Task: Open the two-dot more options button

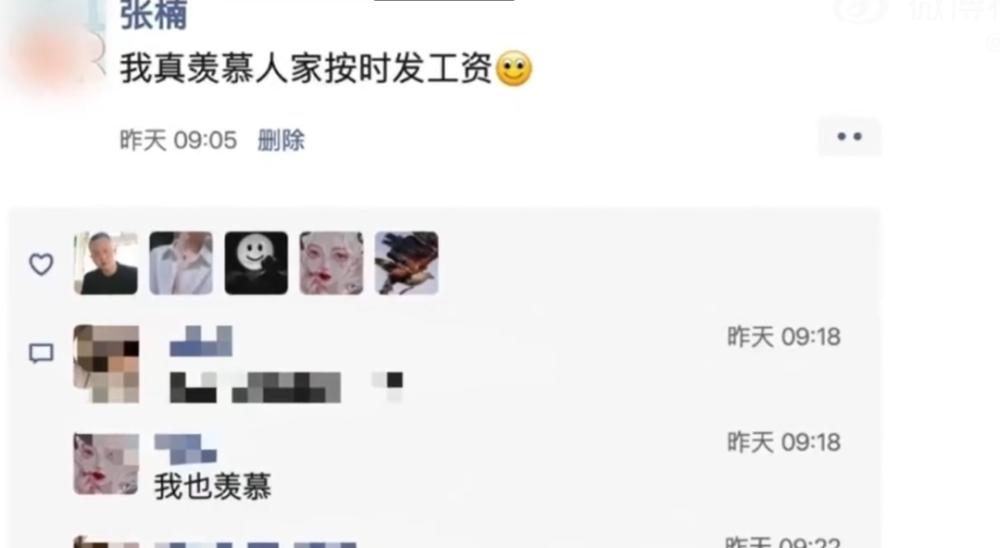Action: coord(849,137)
